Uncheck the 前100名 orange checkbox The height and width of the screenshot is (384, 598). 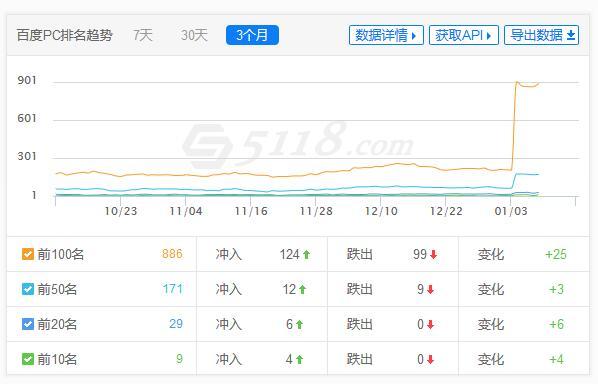28,254
